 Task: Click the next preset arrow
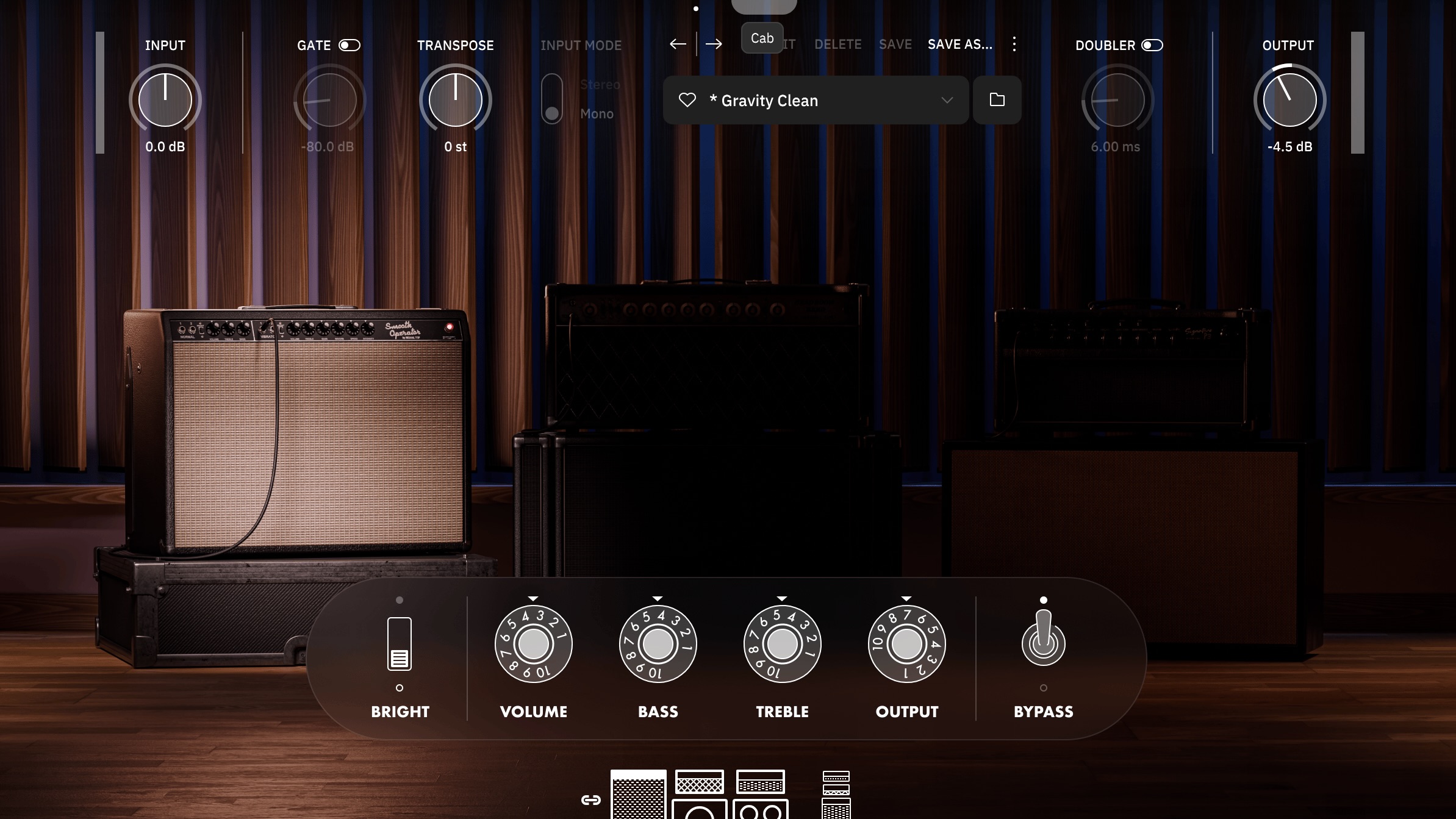714,44
